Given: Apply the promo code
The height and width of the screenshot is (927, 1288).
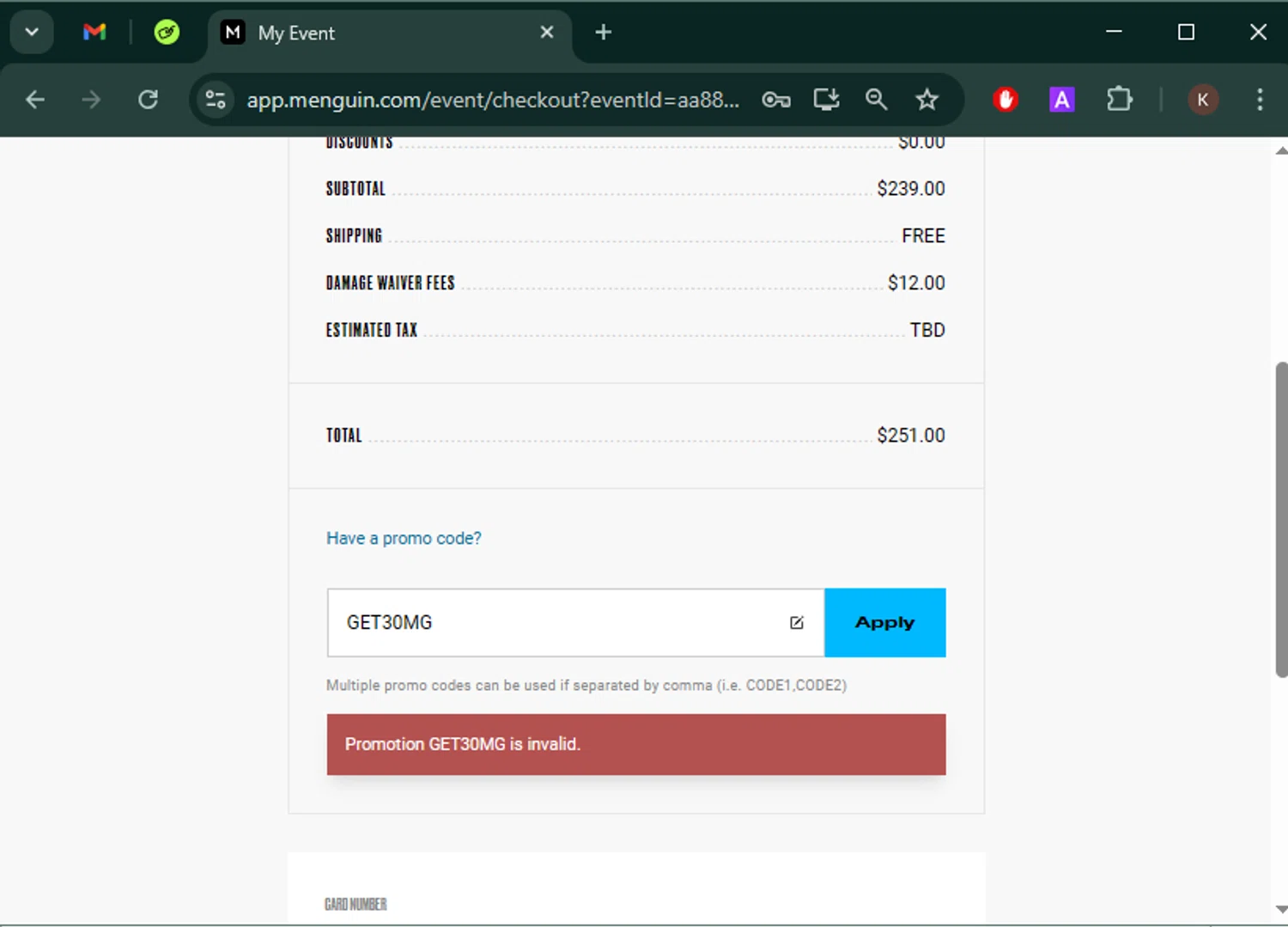Looking at the screenshot, I should click(885, 623).
